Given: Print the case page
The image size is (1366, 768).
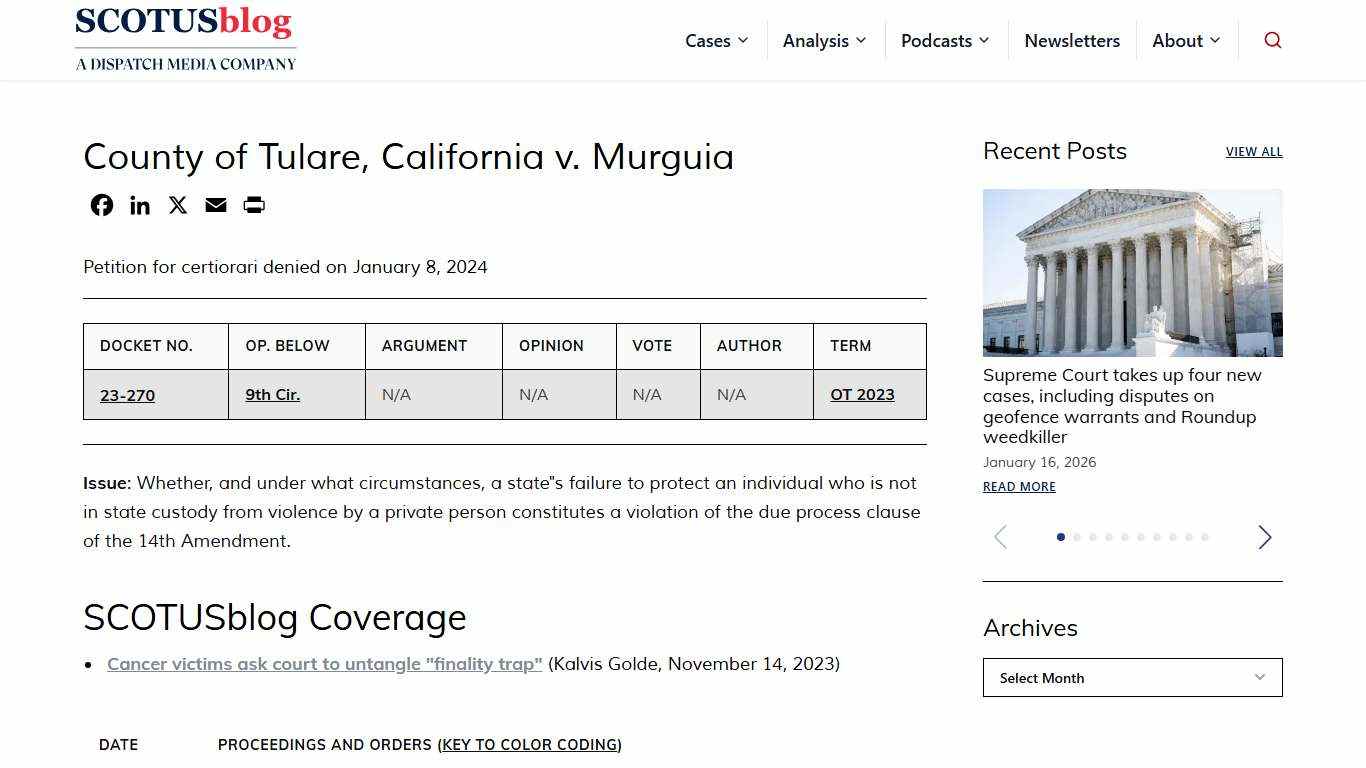Looking at the screenshot, I should [x=253, y=205].
